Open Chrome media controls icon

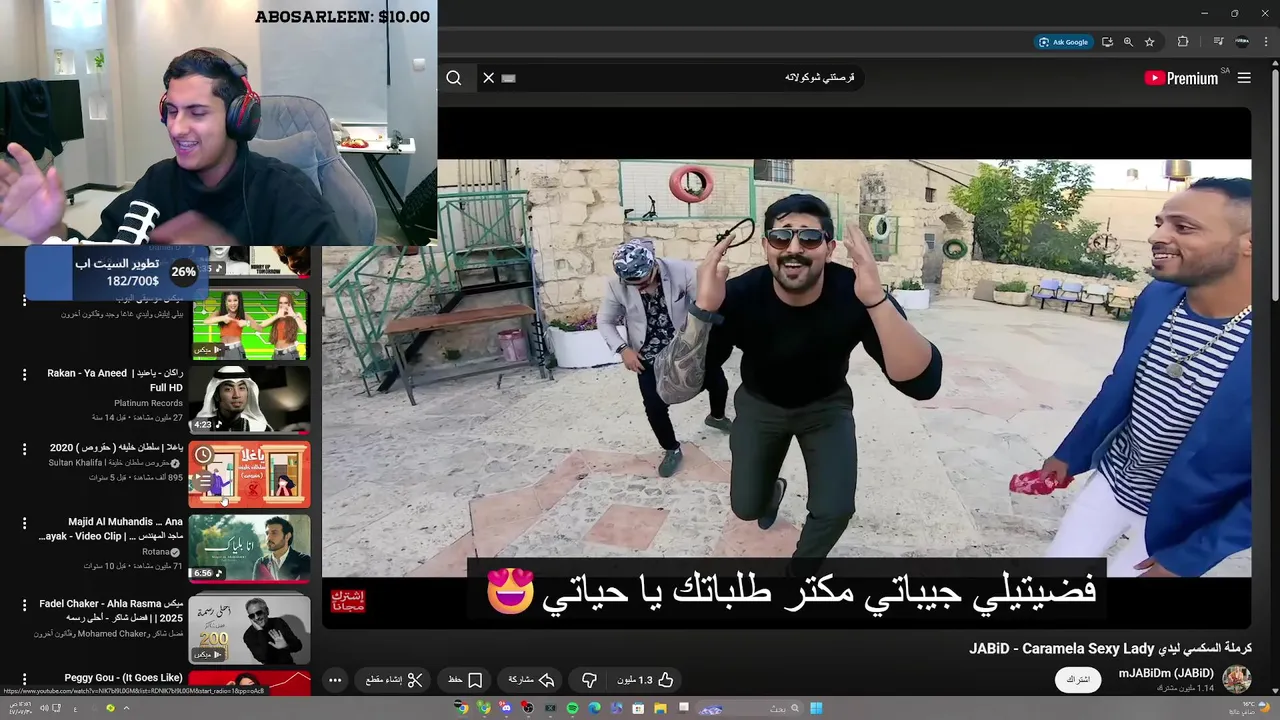[x=1218, y=42]
